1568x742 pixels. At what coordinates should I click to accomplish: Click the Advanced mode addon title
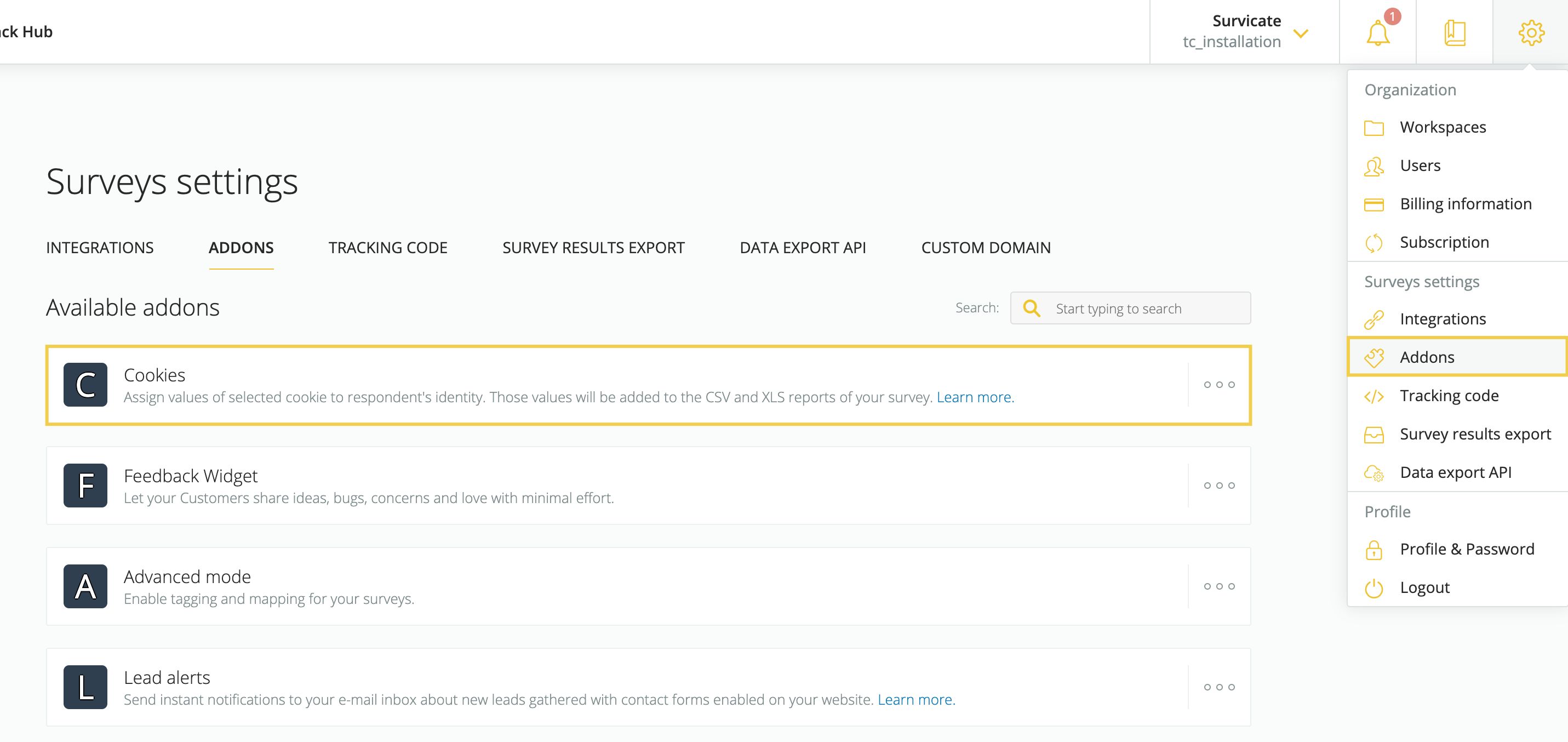click(187, 577)
